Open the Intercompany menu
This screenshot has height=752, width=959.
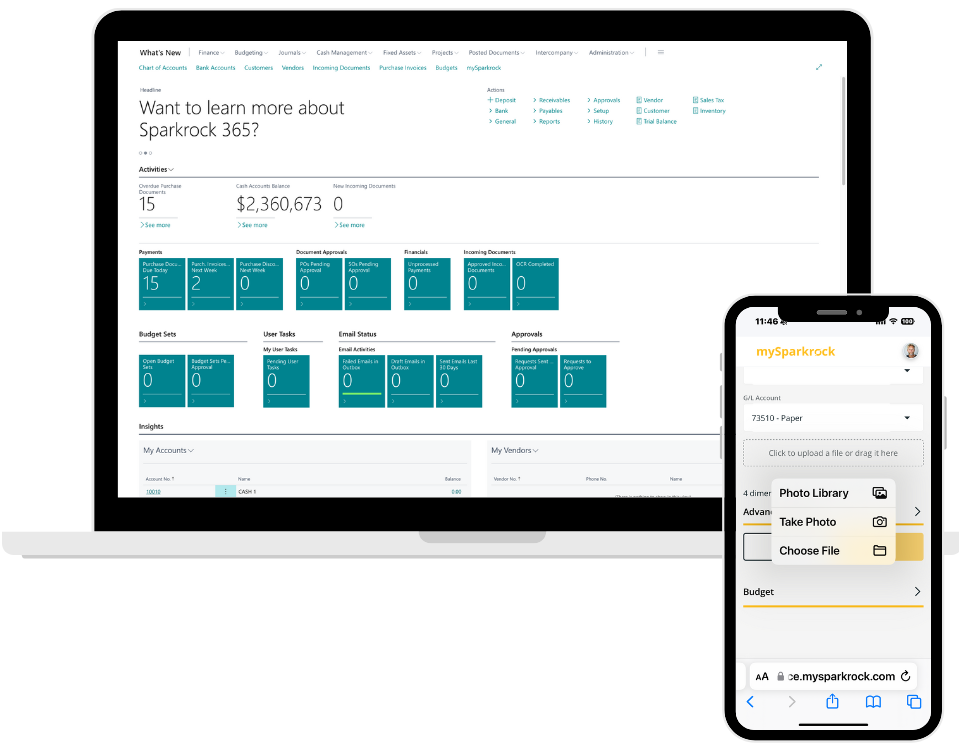click(557, 53)
